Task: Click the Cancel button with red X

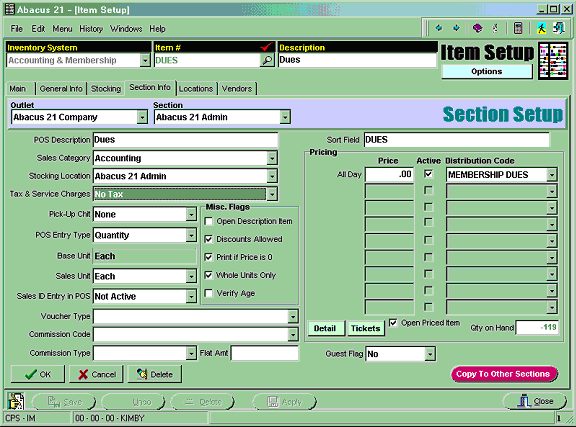Action: [96, 374]
